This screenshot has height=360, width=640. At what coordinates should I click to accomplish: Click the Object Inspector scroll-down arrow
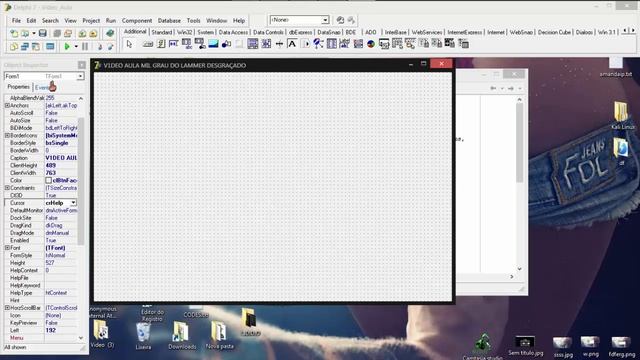[x=81, y=338]
